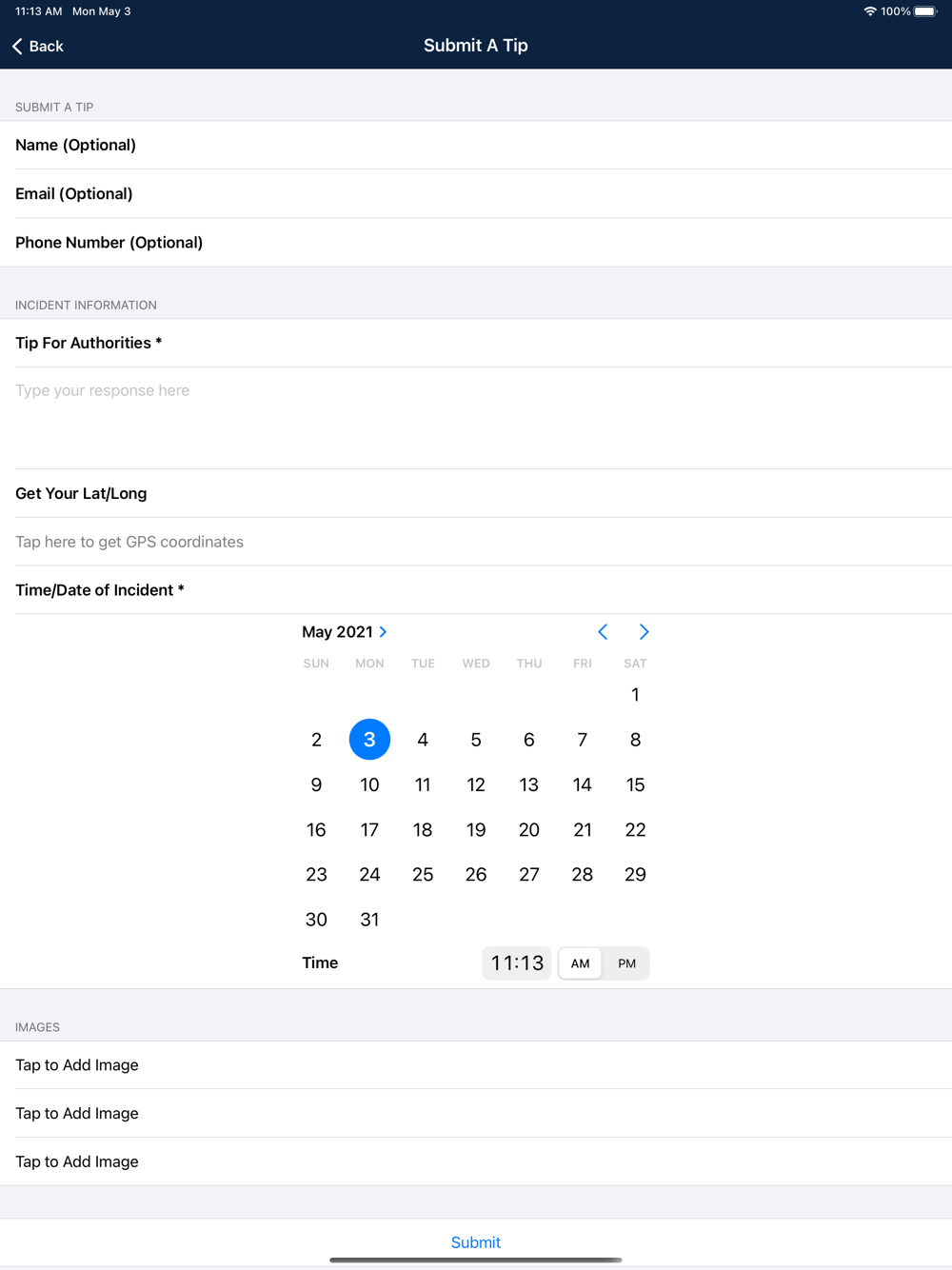
Task: Tap the Email (Optional) field
Action: 476,194
